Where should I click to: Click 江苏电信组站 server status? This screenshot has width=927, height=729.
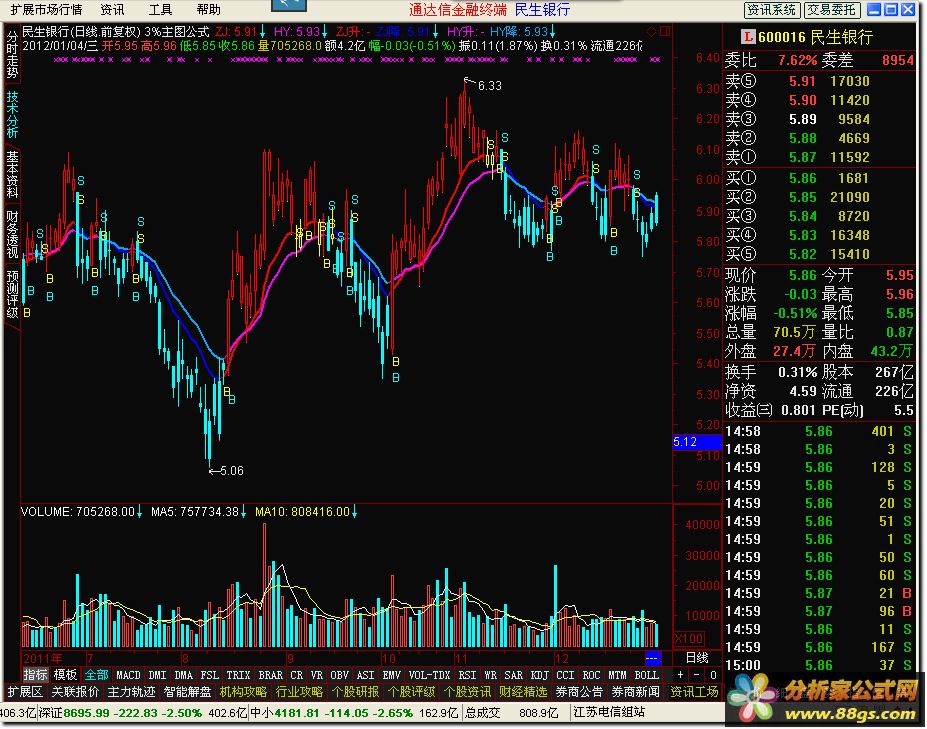click(609, 712)
